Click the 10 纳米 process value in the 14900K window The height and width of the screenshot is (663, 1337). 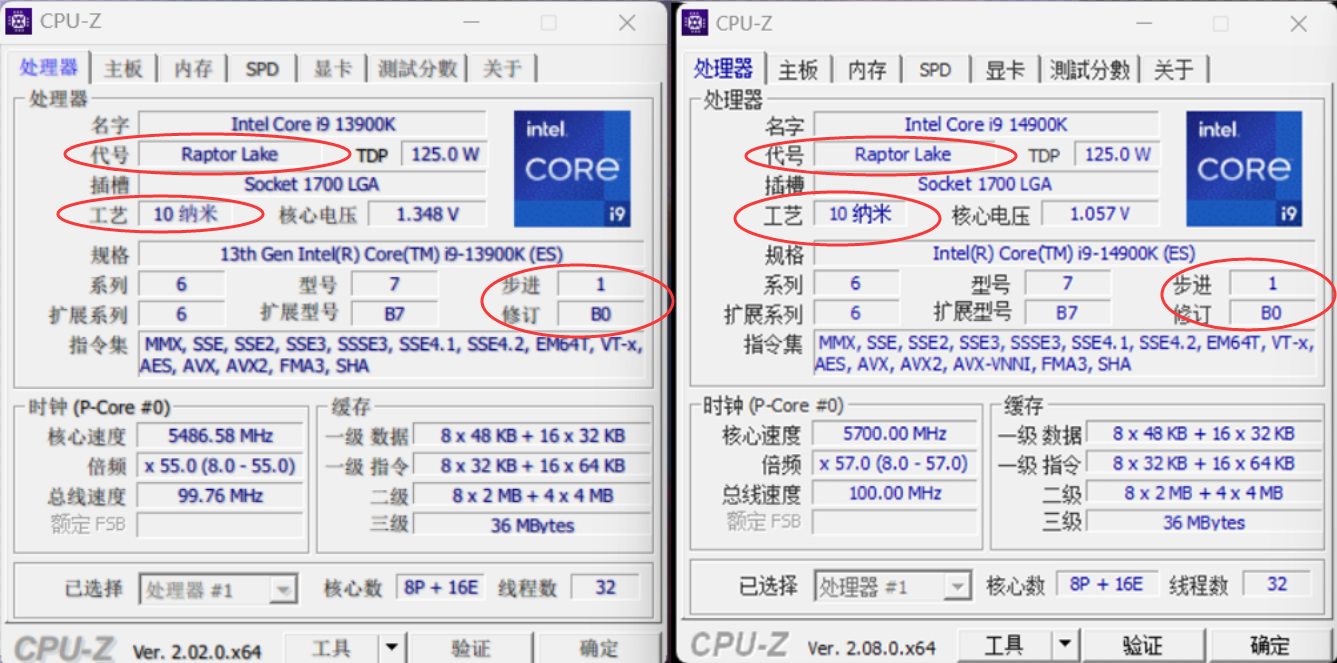pyautogui.click(x=859, y=214)
